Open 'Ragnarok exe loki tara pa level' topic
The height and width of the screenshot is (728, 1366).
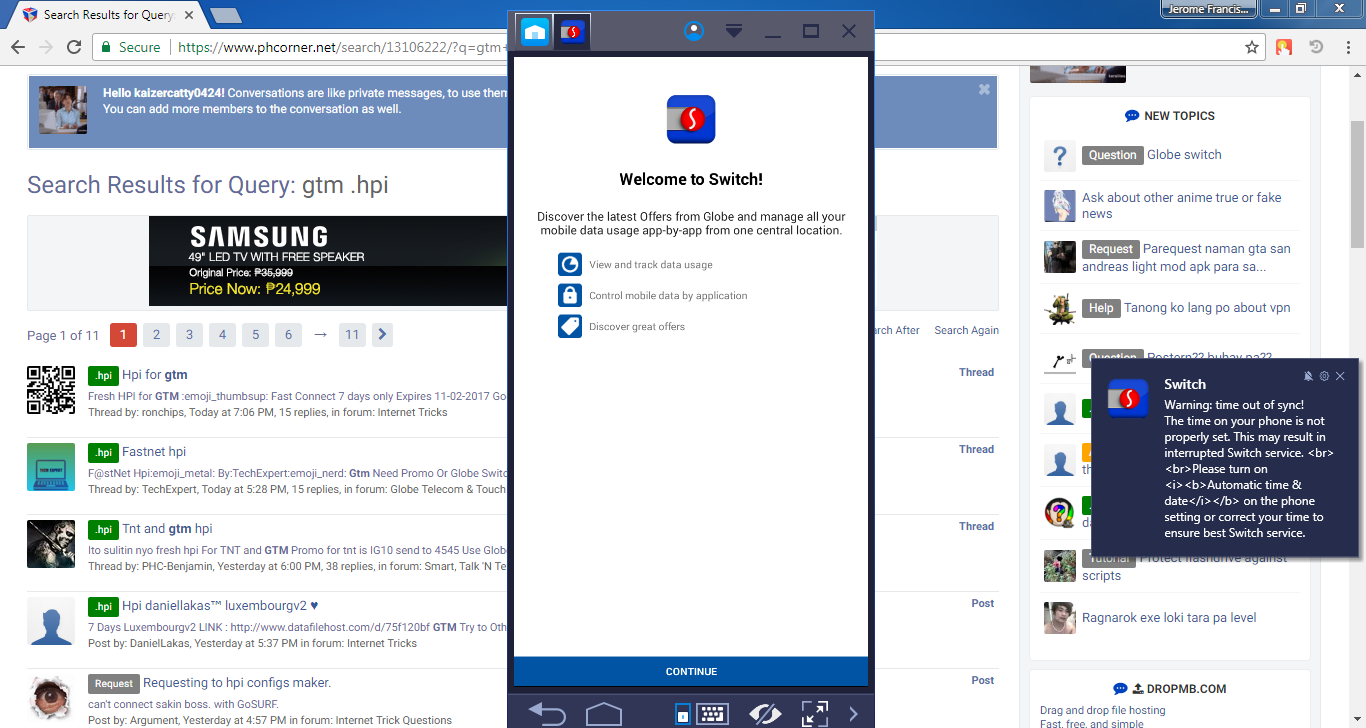[x=1169, y=618]
